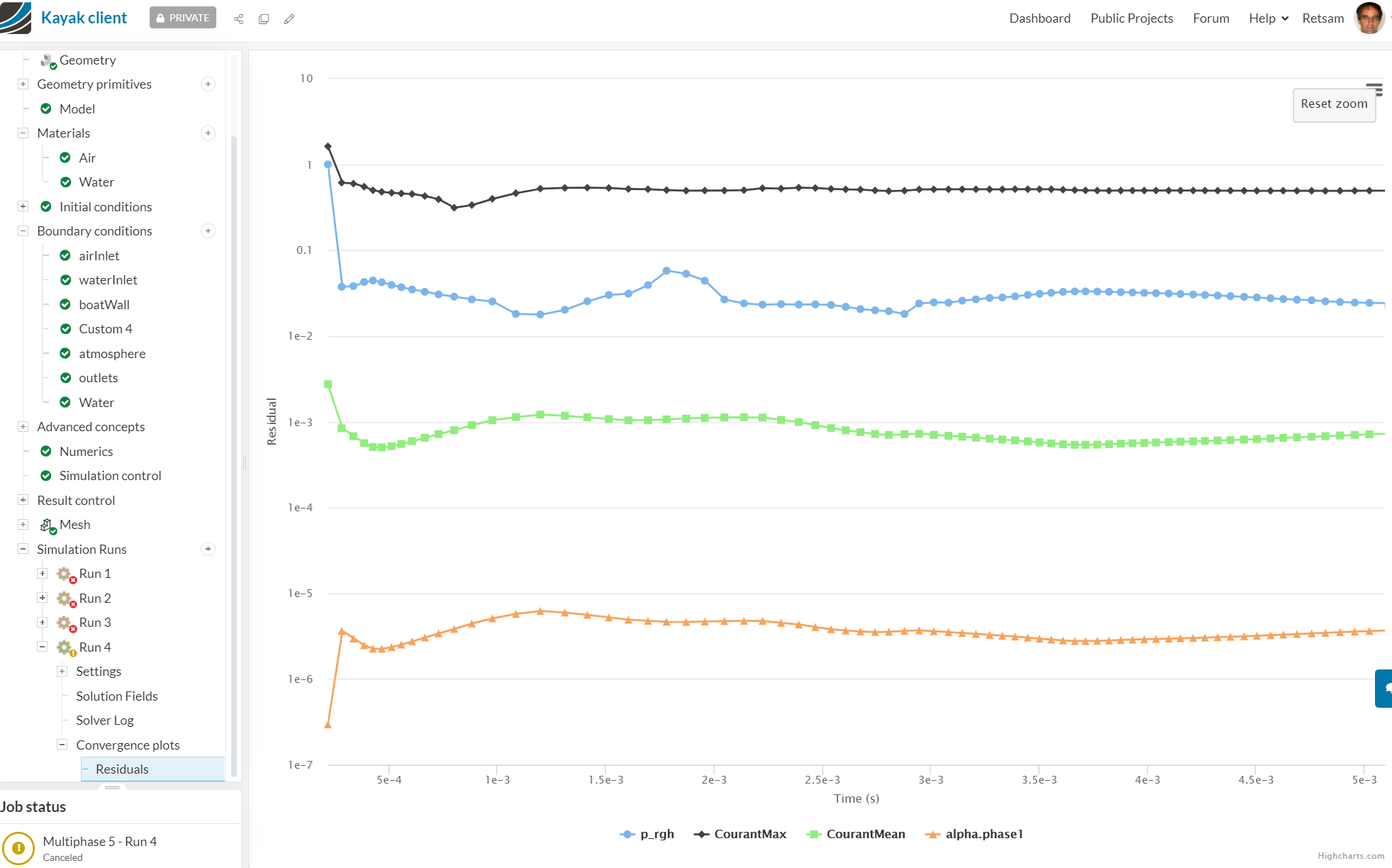Toggle CourantMax series in legend
This screenshot has width=1392, height=868.
pos(740,834)
